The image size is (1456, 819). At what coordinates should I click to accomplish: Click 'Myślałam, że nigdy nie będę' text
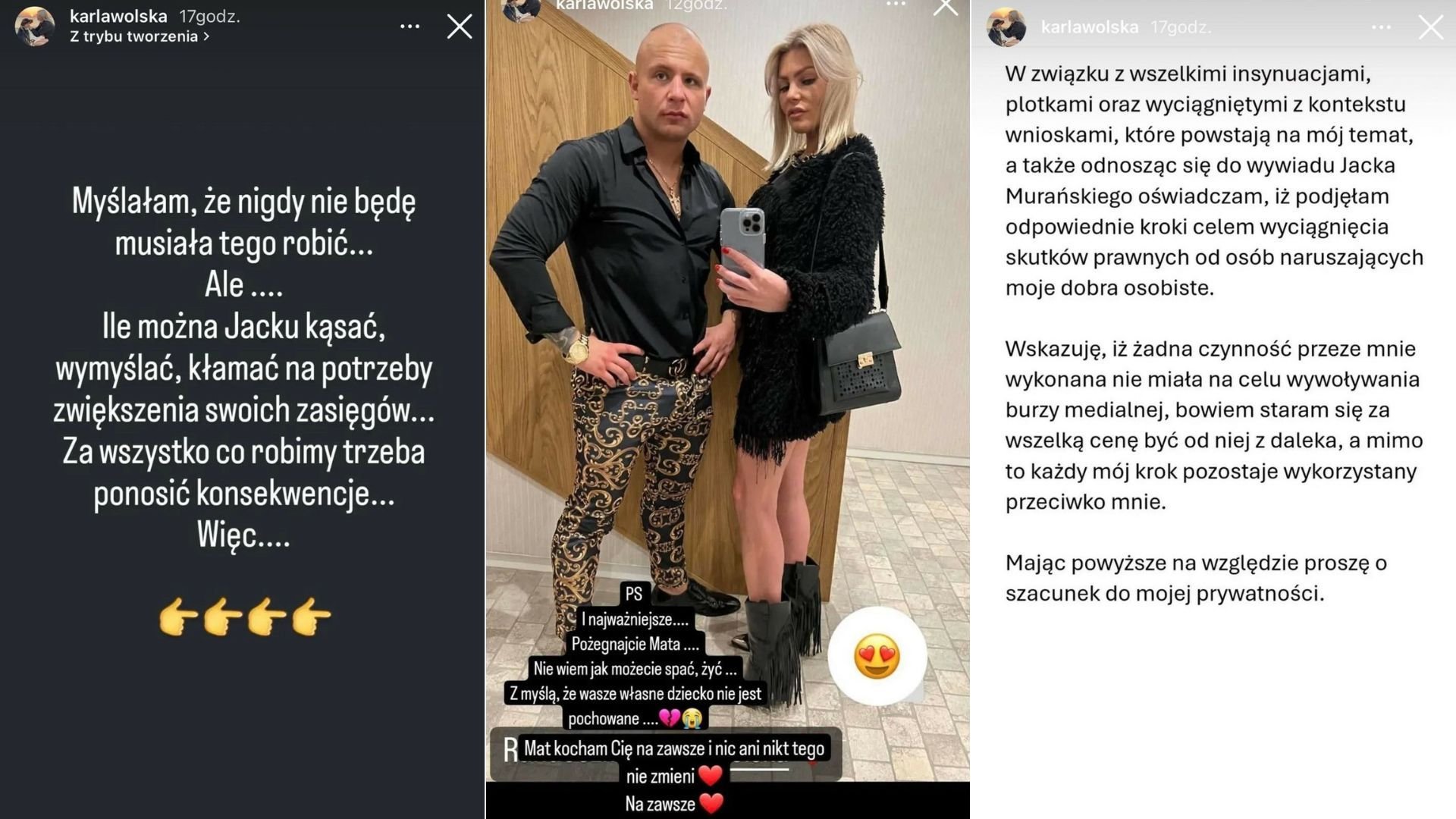[243, 202]
